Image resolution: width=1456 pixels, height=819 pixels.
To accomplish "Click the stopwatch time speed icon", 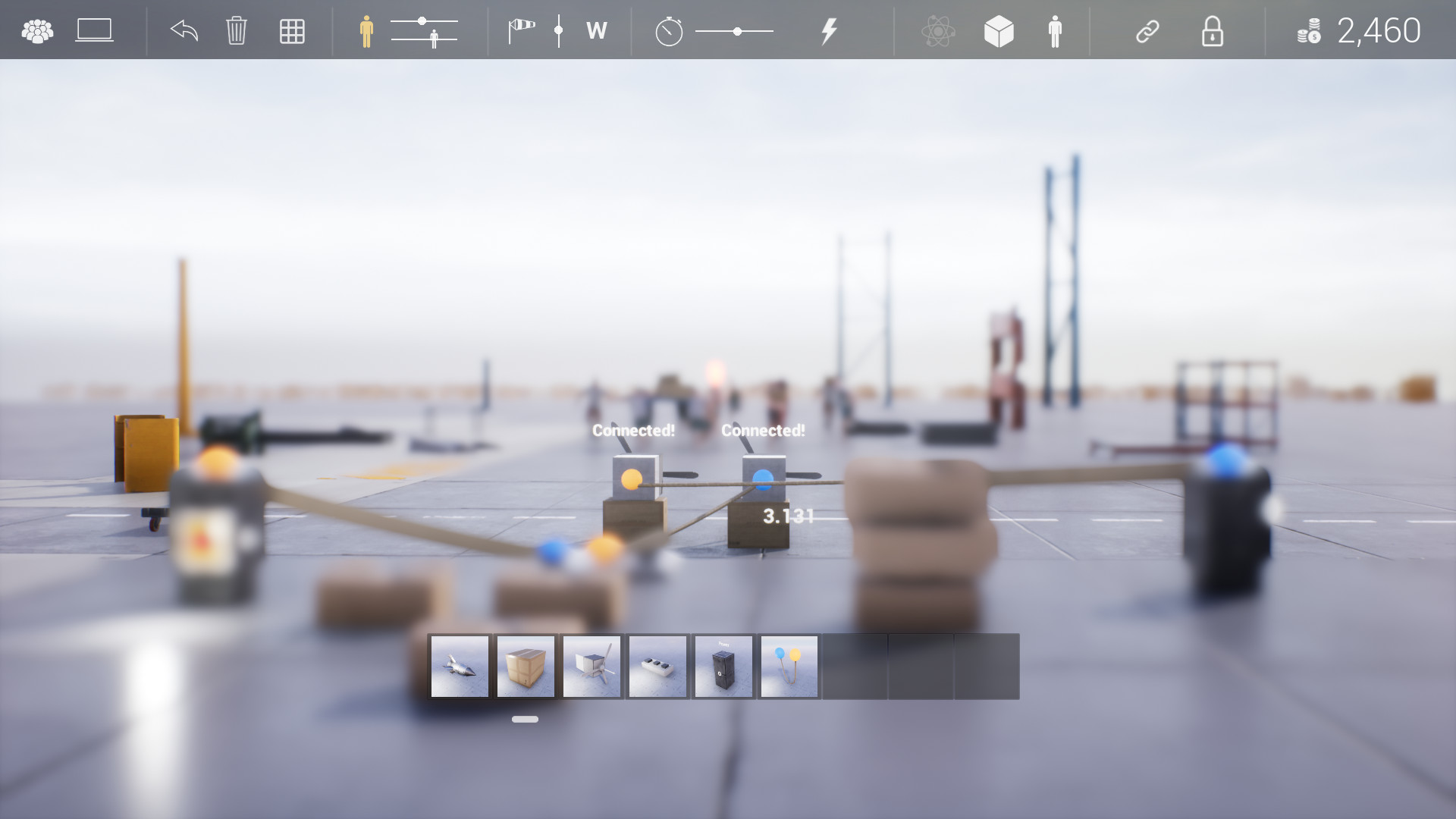I will 669,32.
